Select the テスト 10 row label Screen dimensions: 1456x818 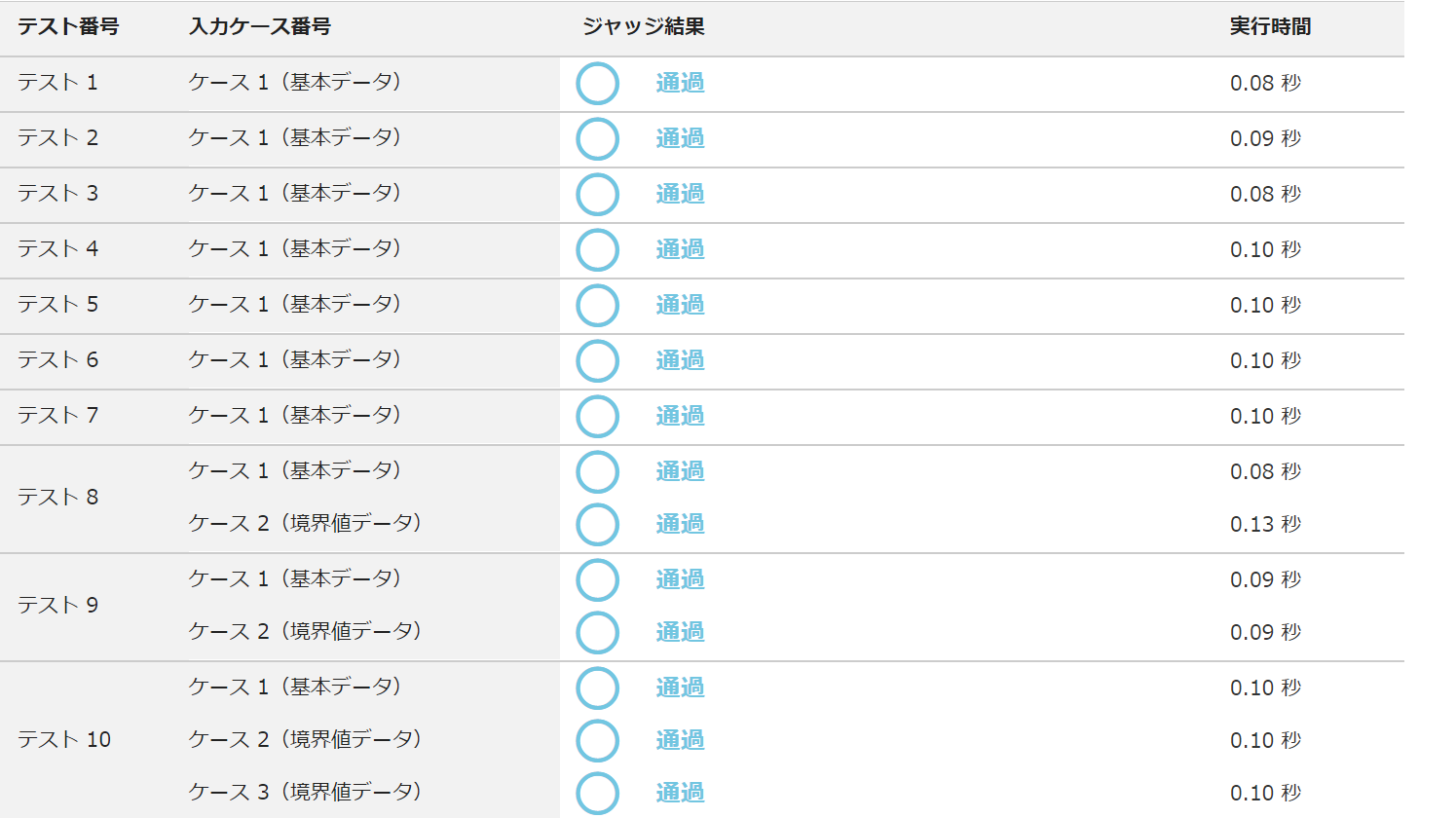pyautogui.click(x=64, y=740)
